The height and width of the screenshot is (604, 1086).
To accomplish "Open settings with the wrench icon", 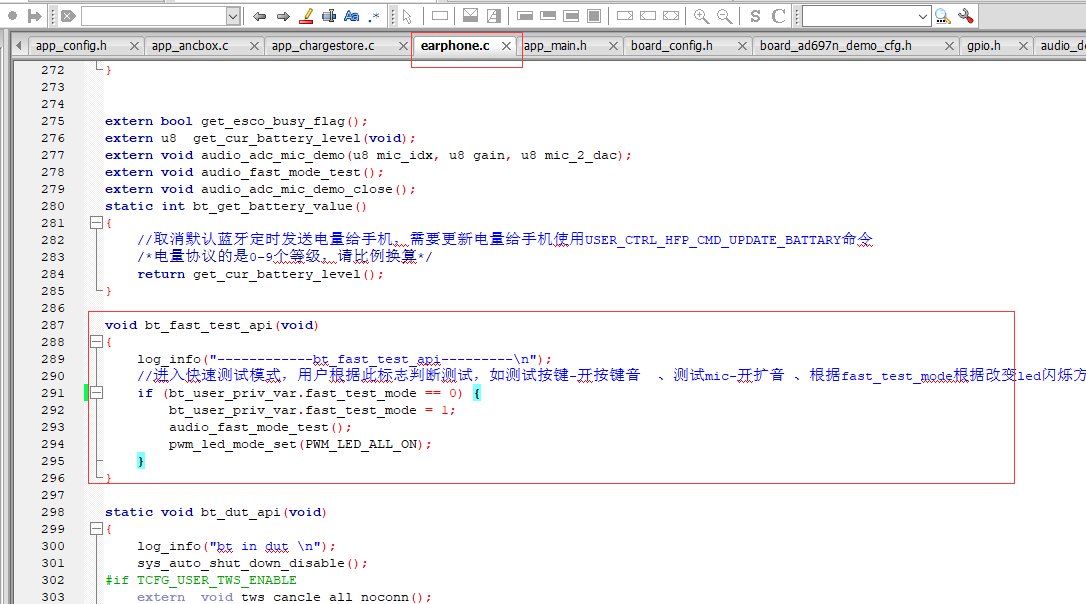I will pyautogui.click(x=965, y=16).
